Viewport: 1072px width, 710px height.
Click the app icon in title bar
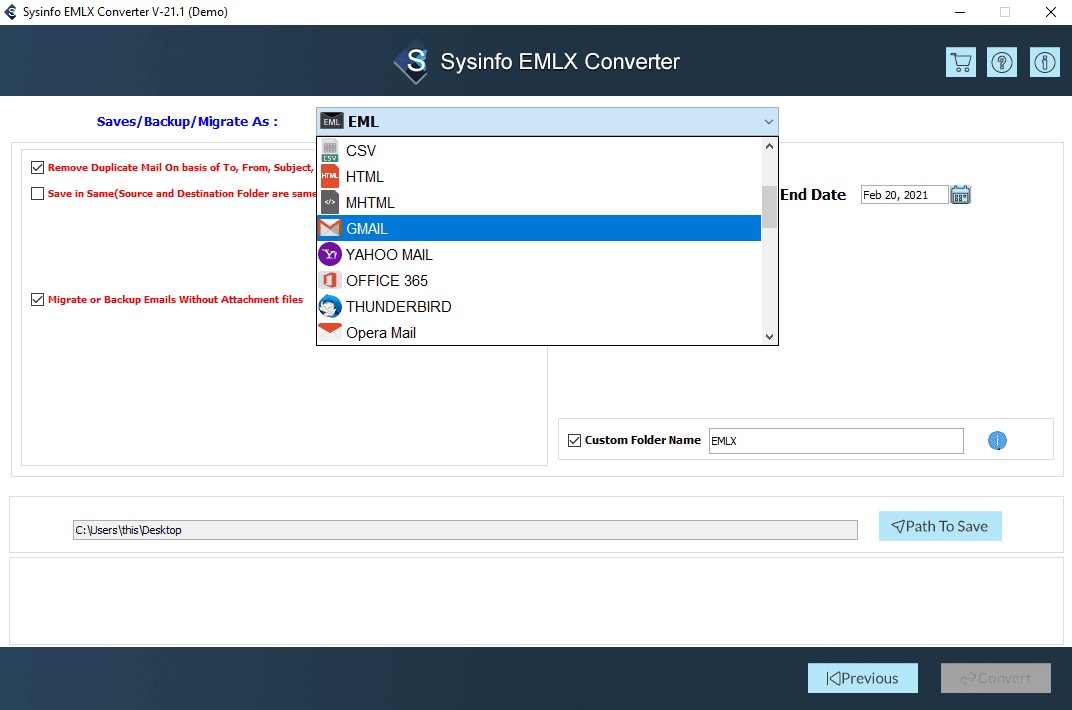point(10,12)
